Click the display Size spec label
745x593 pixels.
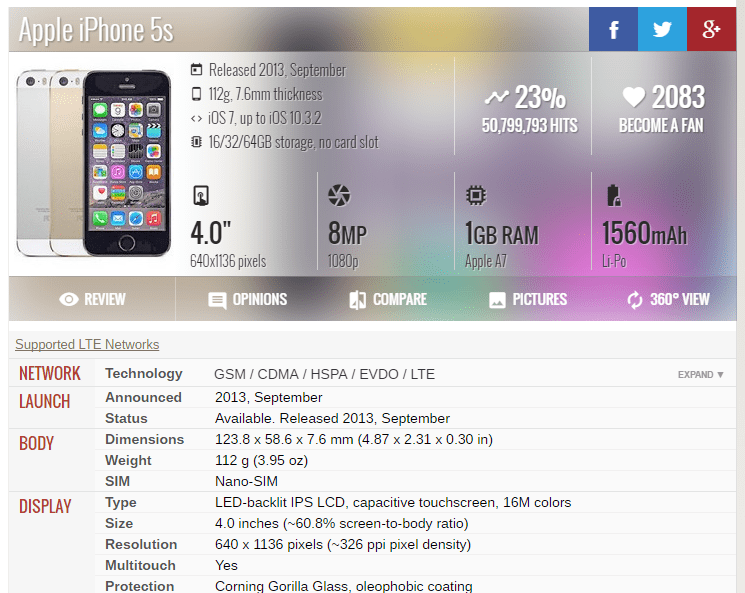pyautogui.click(x=119, y=524)
